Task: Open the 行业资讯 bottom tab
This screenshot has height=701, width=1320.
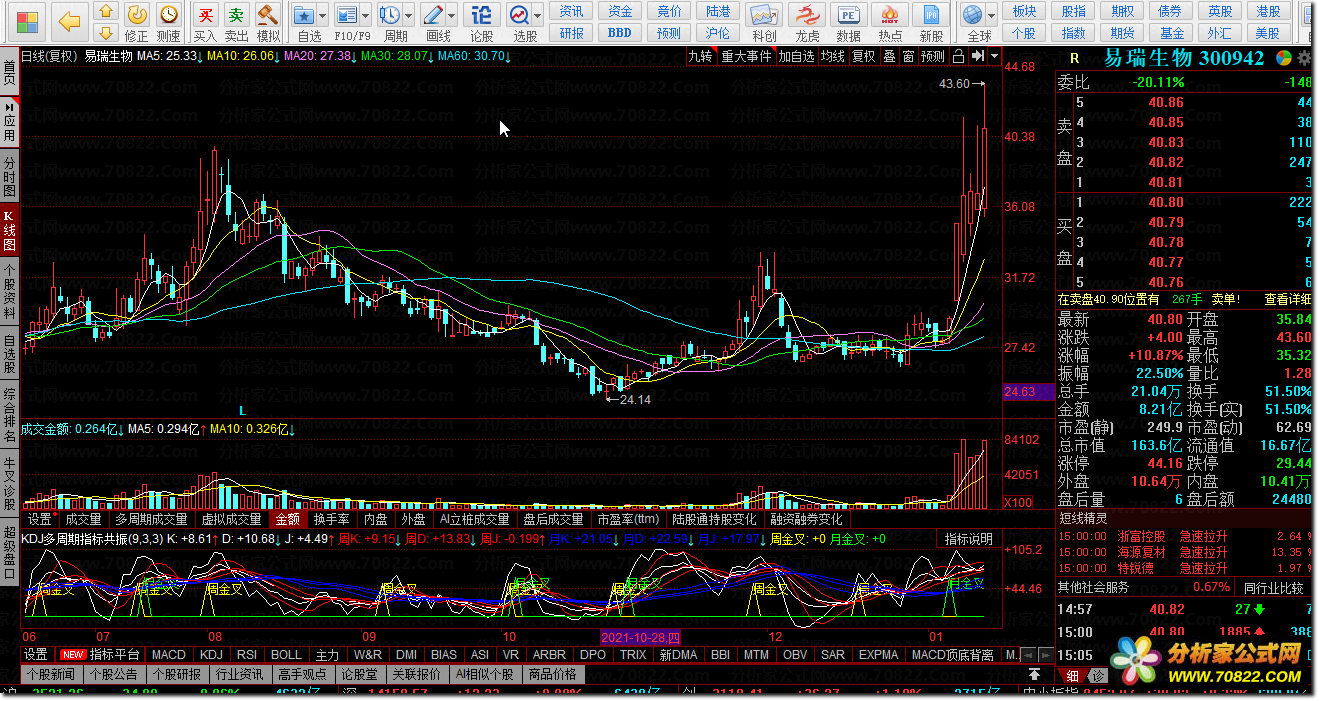Action: [241, 675]
